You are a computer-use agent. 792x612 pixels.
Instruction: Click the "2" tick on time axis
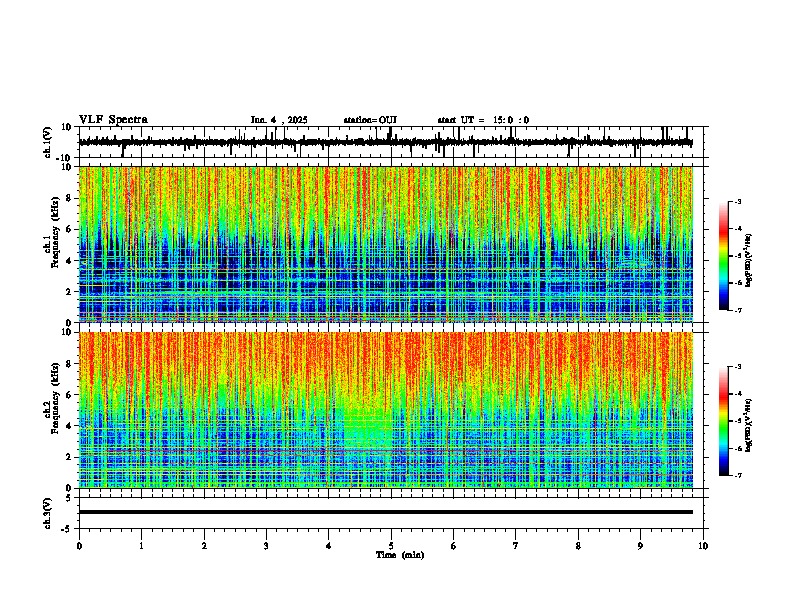204,546
